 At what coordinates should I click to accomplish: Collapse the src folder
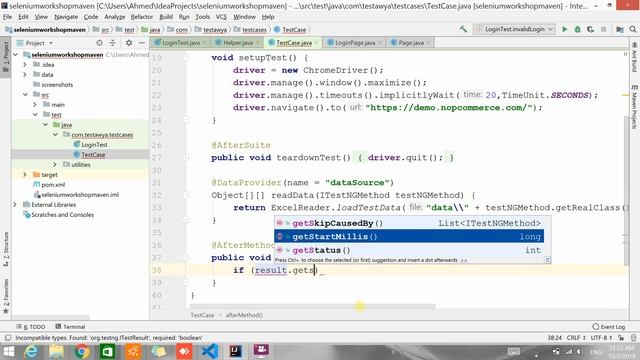coord(25,95)
